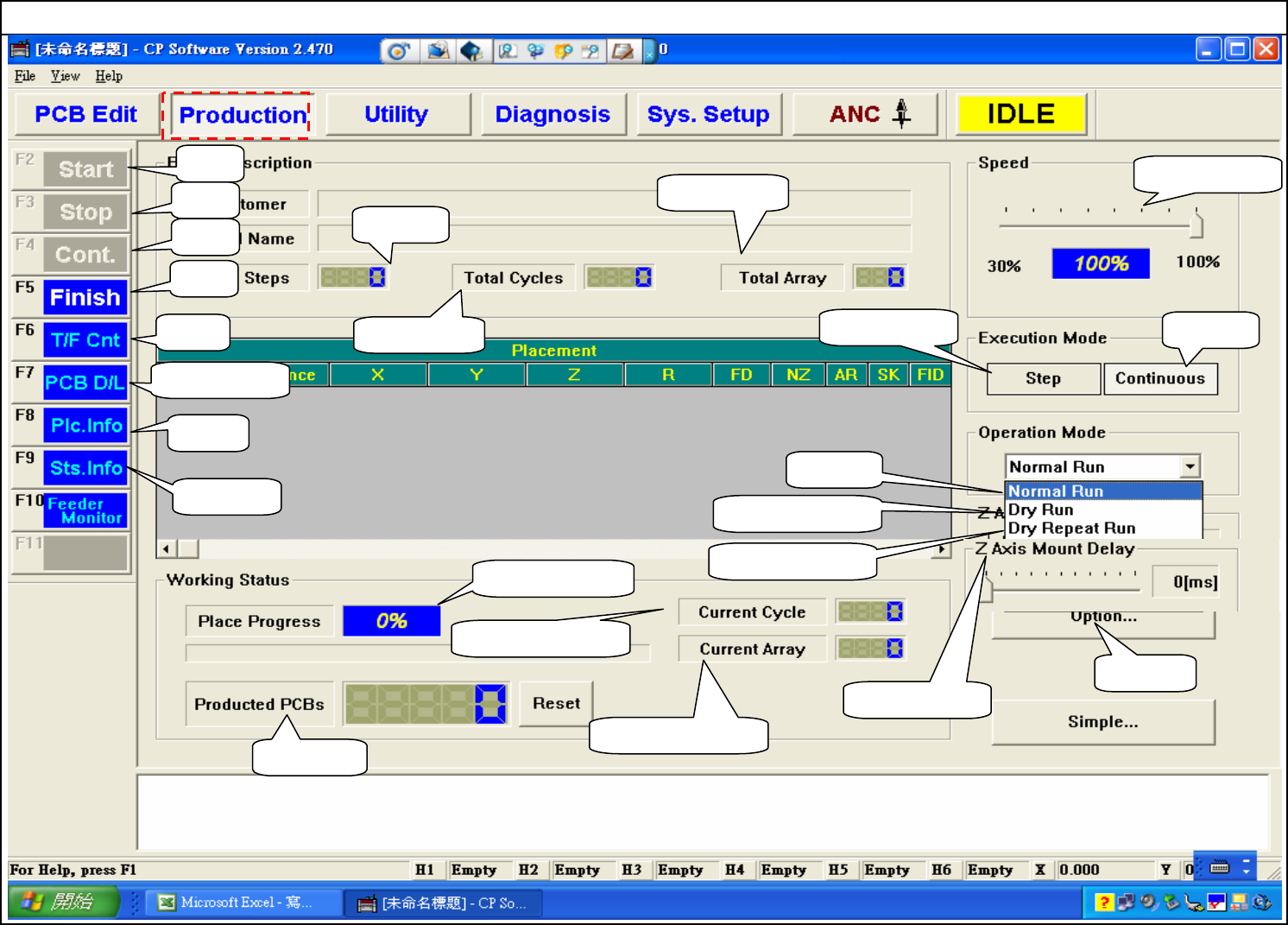Click the Simple... button
This screenshot has width=1288, height=925.
coord(1103,721)
